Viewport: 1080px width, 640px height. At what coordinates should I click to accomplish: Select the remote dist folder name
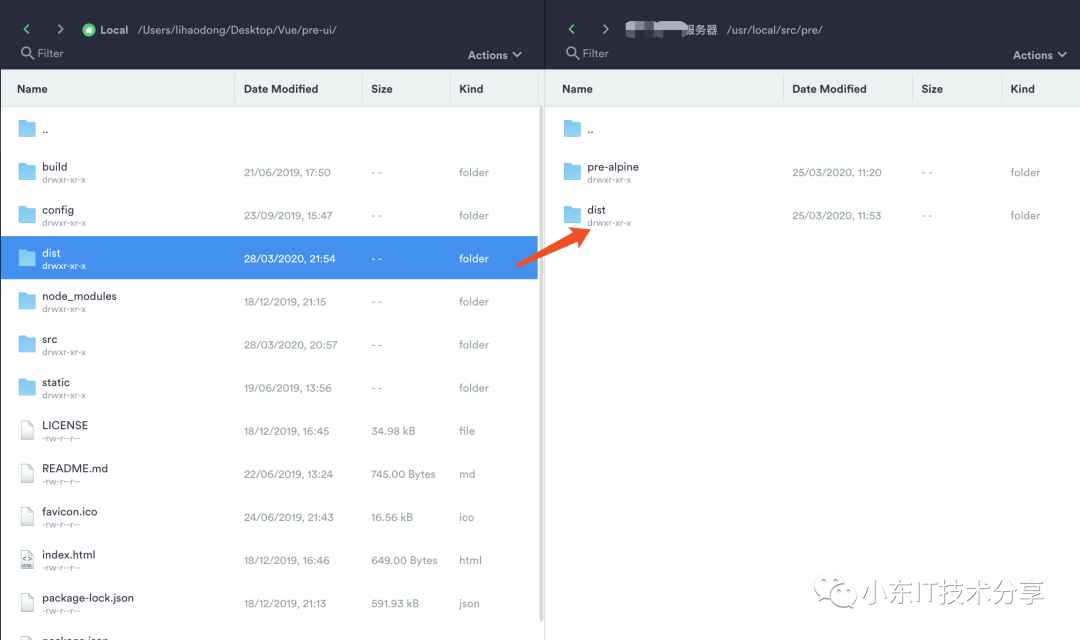click(x=596, y=210)
